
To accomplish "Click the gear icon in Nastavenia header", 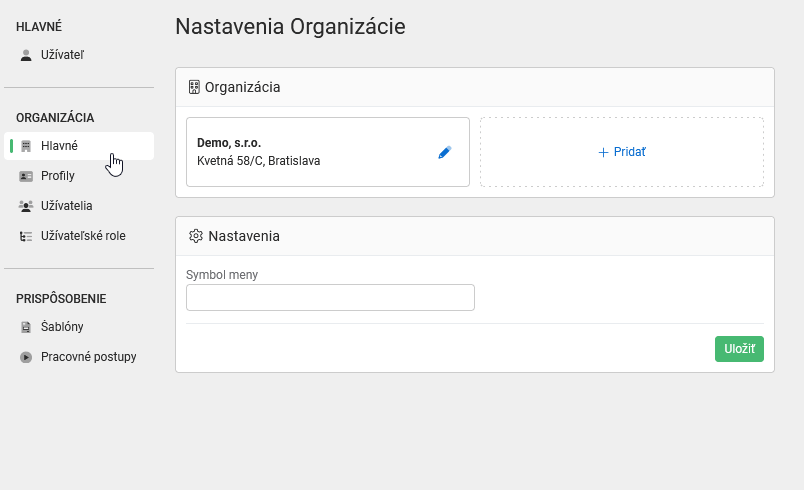I will click(x=196, y=236).
